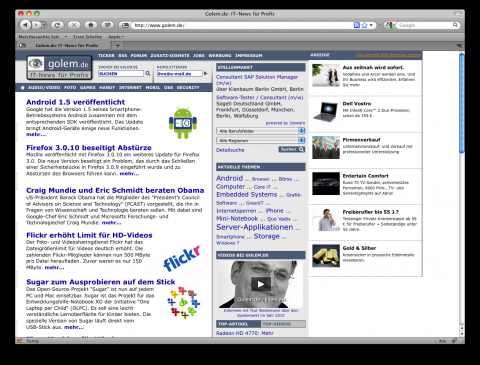Open the list all tabs button

459,46
